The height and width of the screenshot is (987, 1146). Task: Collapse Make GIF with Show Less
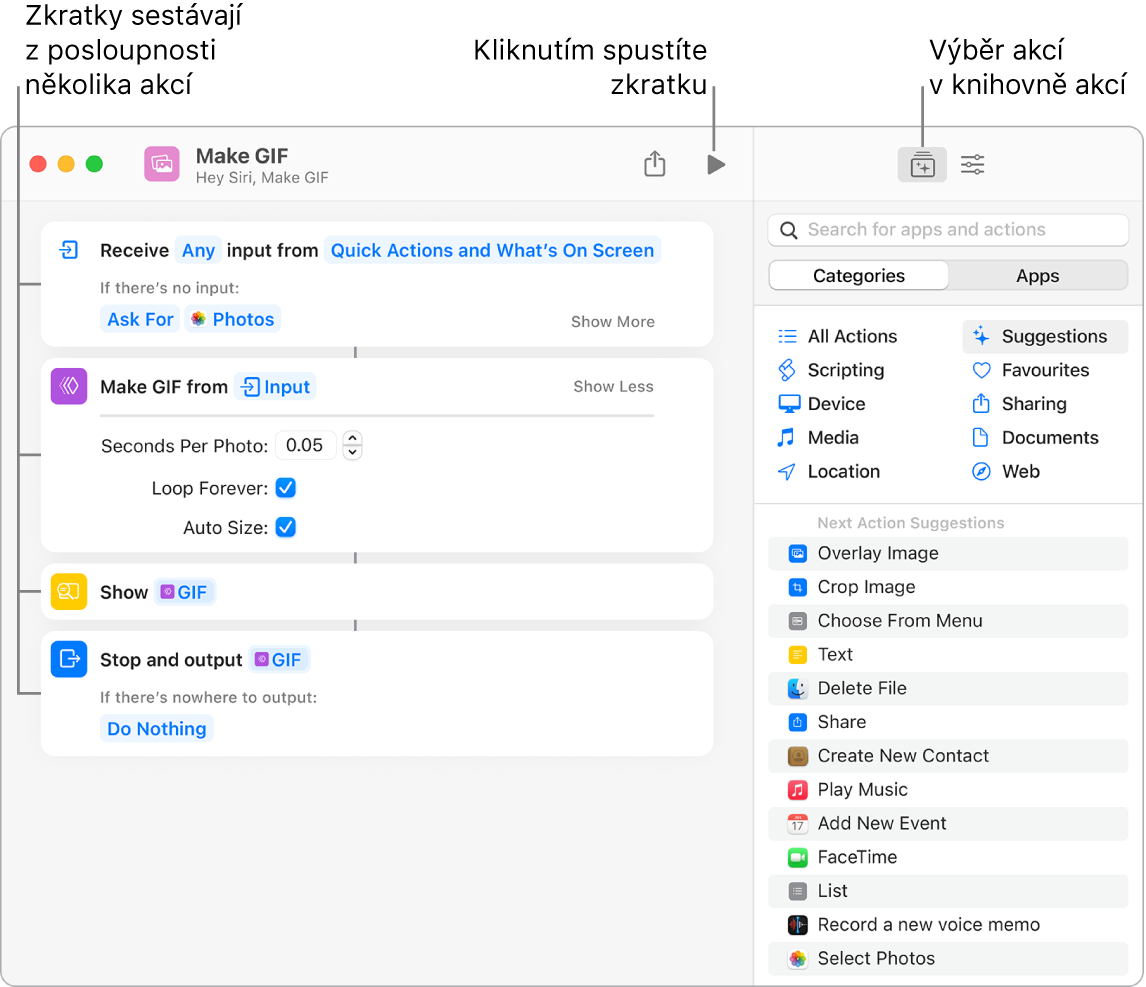point(612,386)
